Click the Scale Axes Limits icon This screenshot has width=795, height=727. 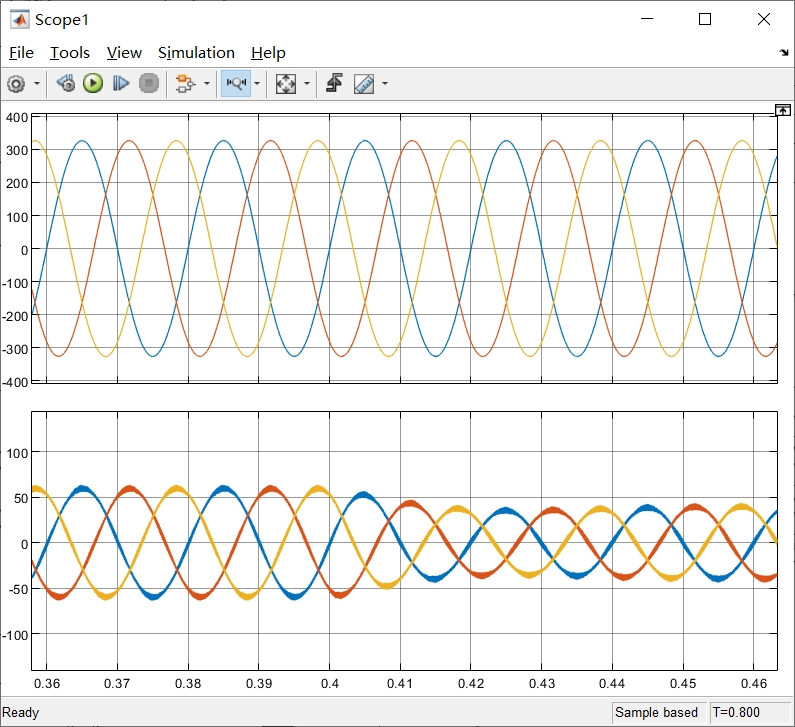coord(286,84)
